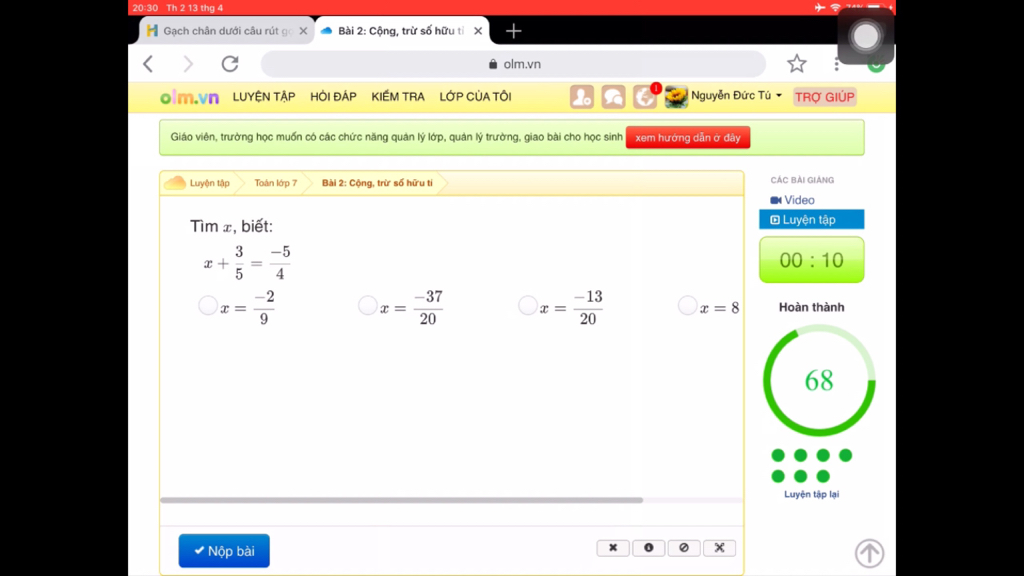Open the LUYỆN TẬP menu

pyautogui.click(x=264, y=97)
